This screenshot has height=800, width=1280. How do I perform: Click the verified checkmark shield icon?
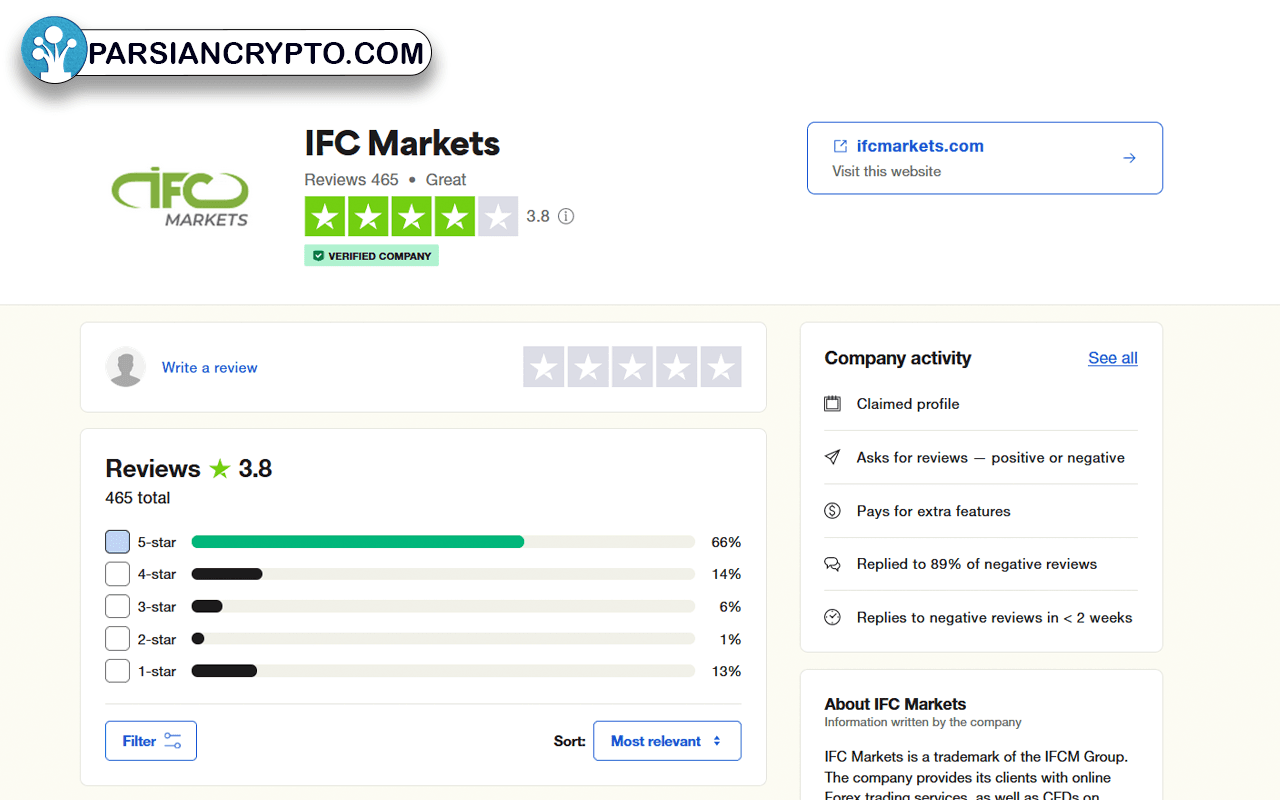pos(318,256)
